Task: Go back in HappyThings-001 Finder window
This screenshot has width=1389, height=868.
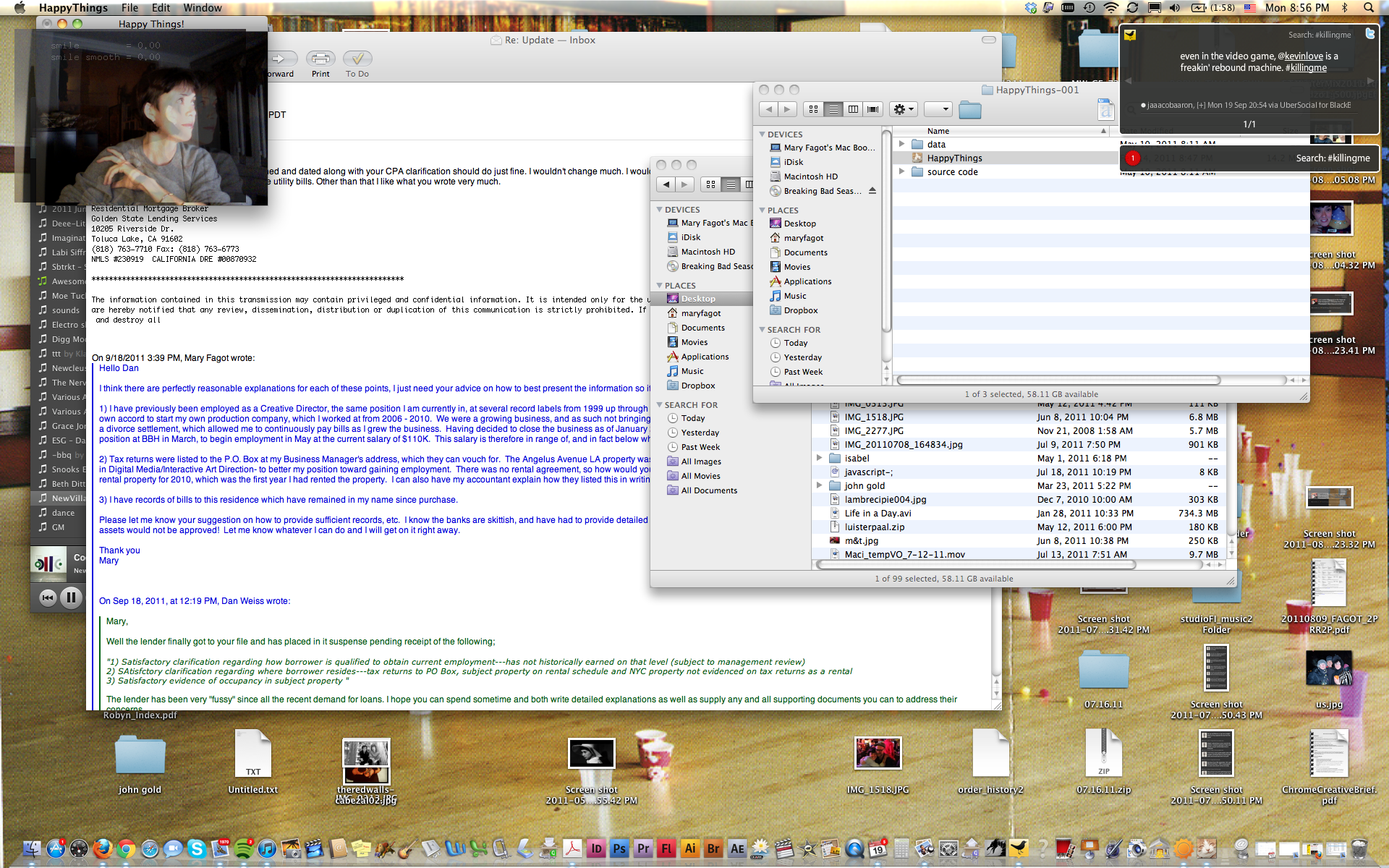Action: click(768, 109)
